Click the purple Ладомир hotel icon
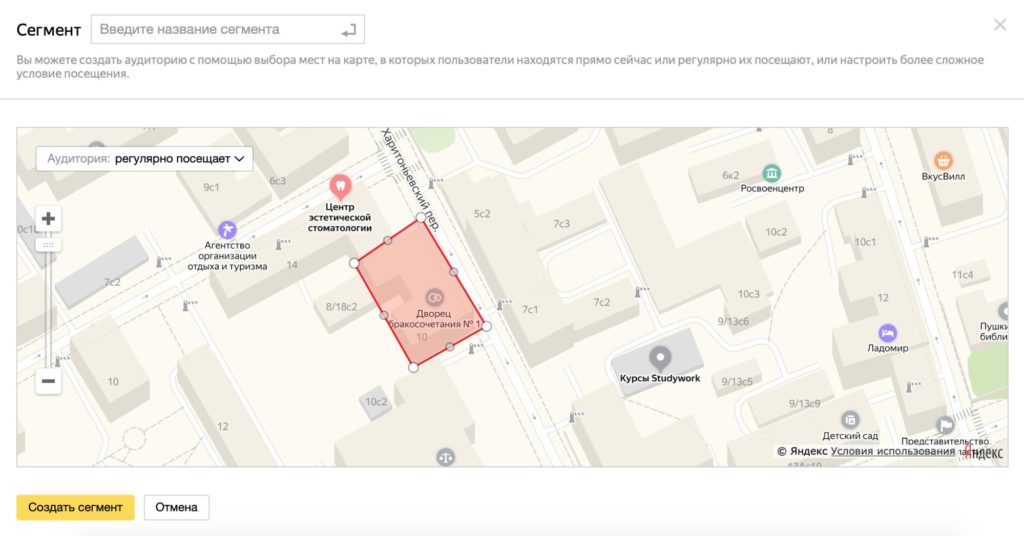 pos(886,333)
